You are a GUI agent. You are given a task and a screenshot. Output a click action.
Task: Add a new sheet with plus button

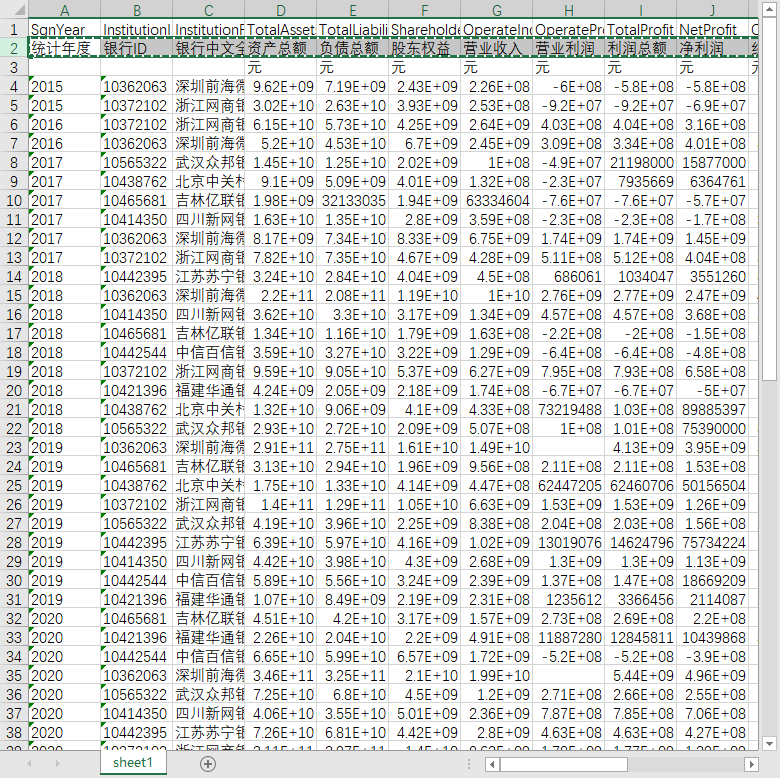[x=207, y=764]
